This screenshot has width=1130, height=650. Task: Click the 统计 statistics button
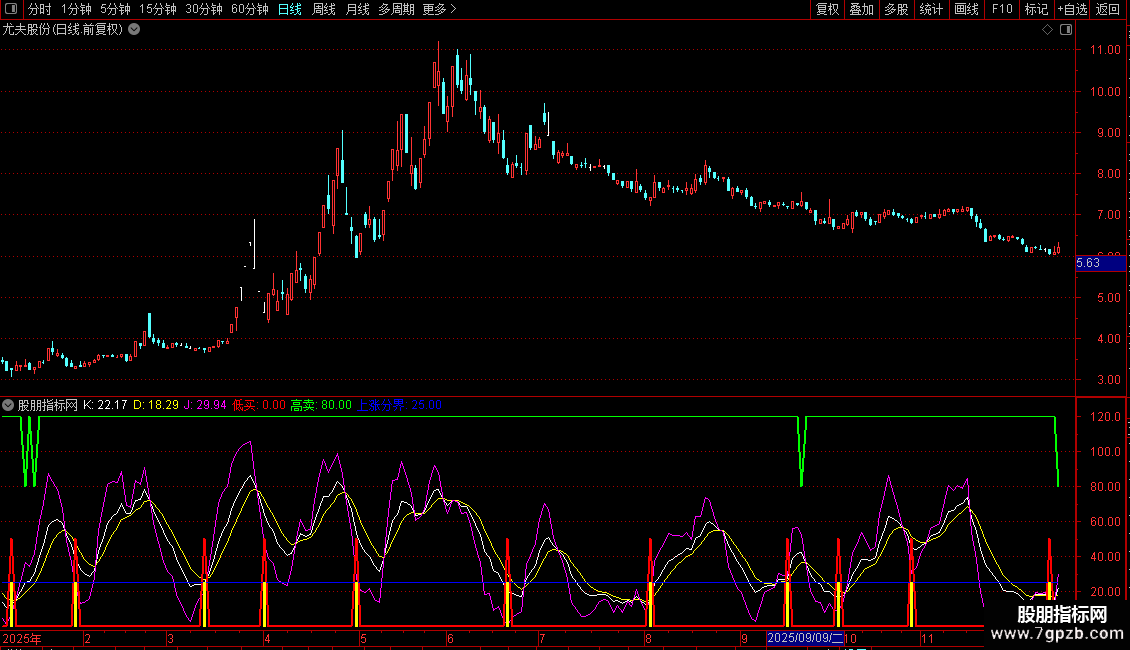[x=931, y=10]
